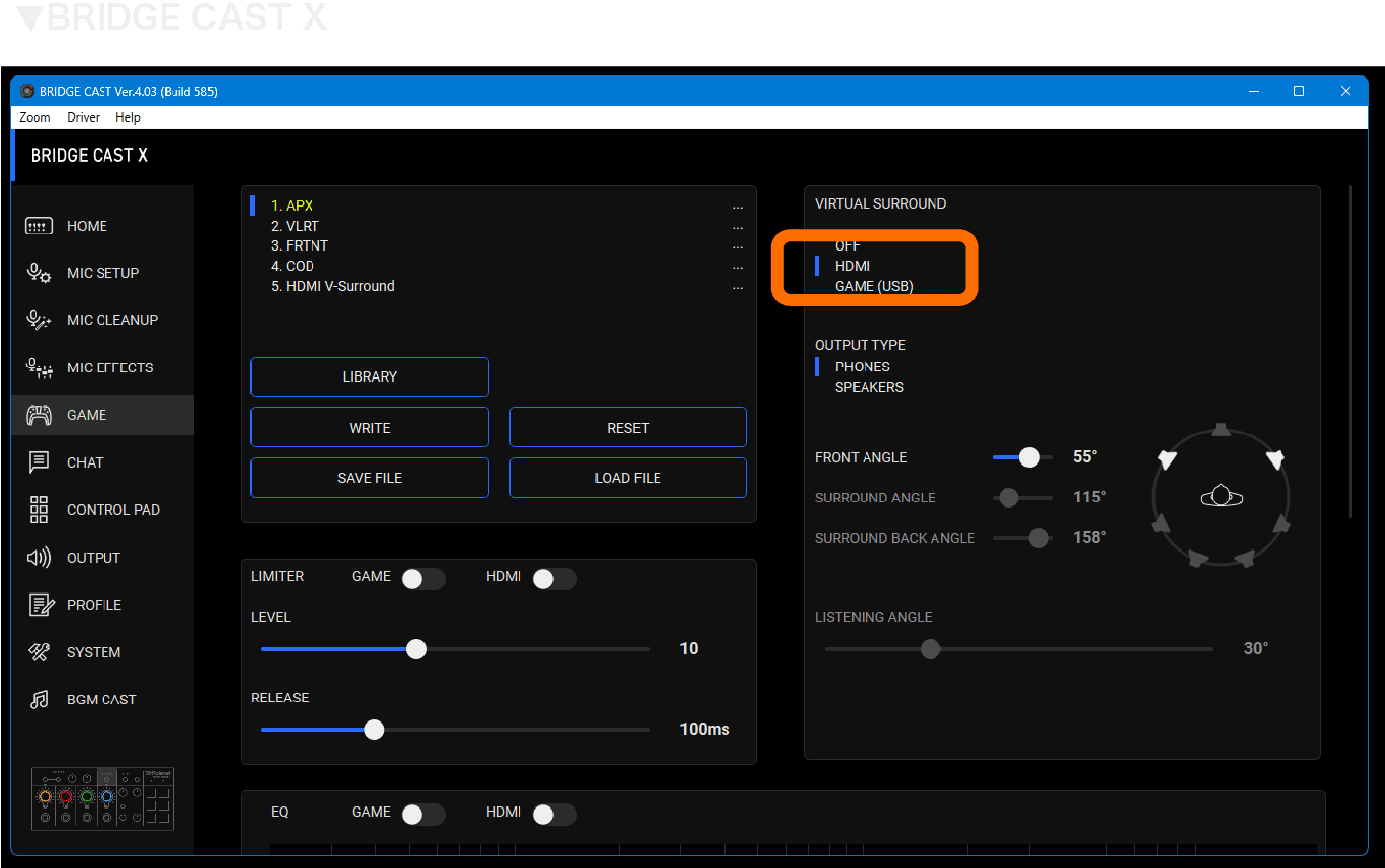Click the SURROUND ANGLE slider handle
Image resolution: width=1385 pixels, height=868 pixels.
click(1008, 498)
